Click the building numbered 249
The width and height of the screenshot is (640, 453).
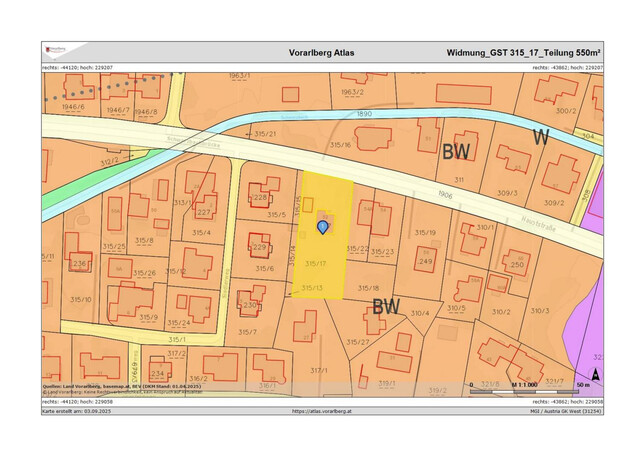(425, 261)
